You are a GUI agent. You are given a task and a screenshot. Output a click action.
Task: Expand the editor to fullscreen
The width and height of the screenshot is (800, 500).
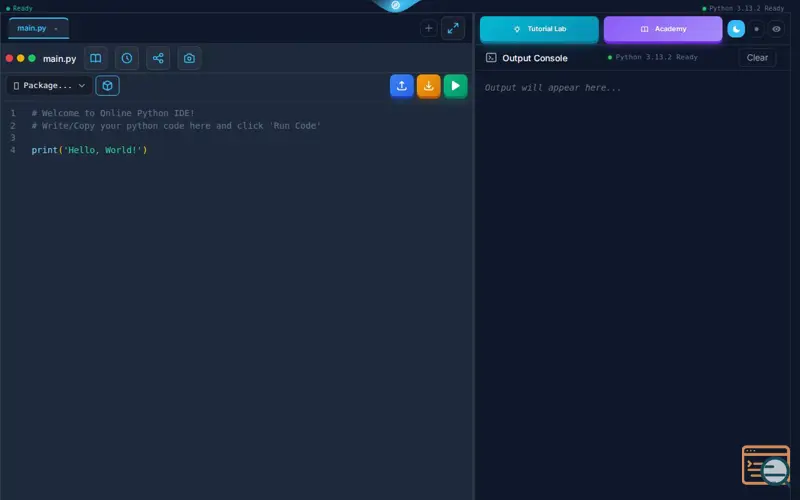coord(453,29)
